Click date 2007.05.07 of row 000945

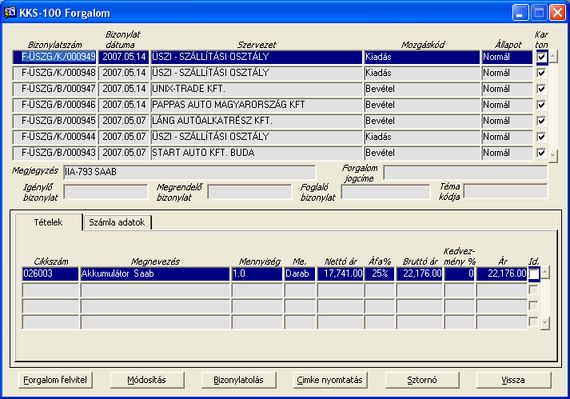pos(124,121)
